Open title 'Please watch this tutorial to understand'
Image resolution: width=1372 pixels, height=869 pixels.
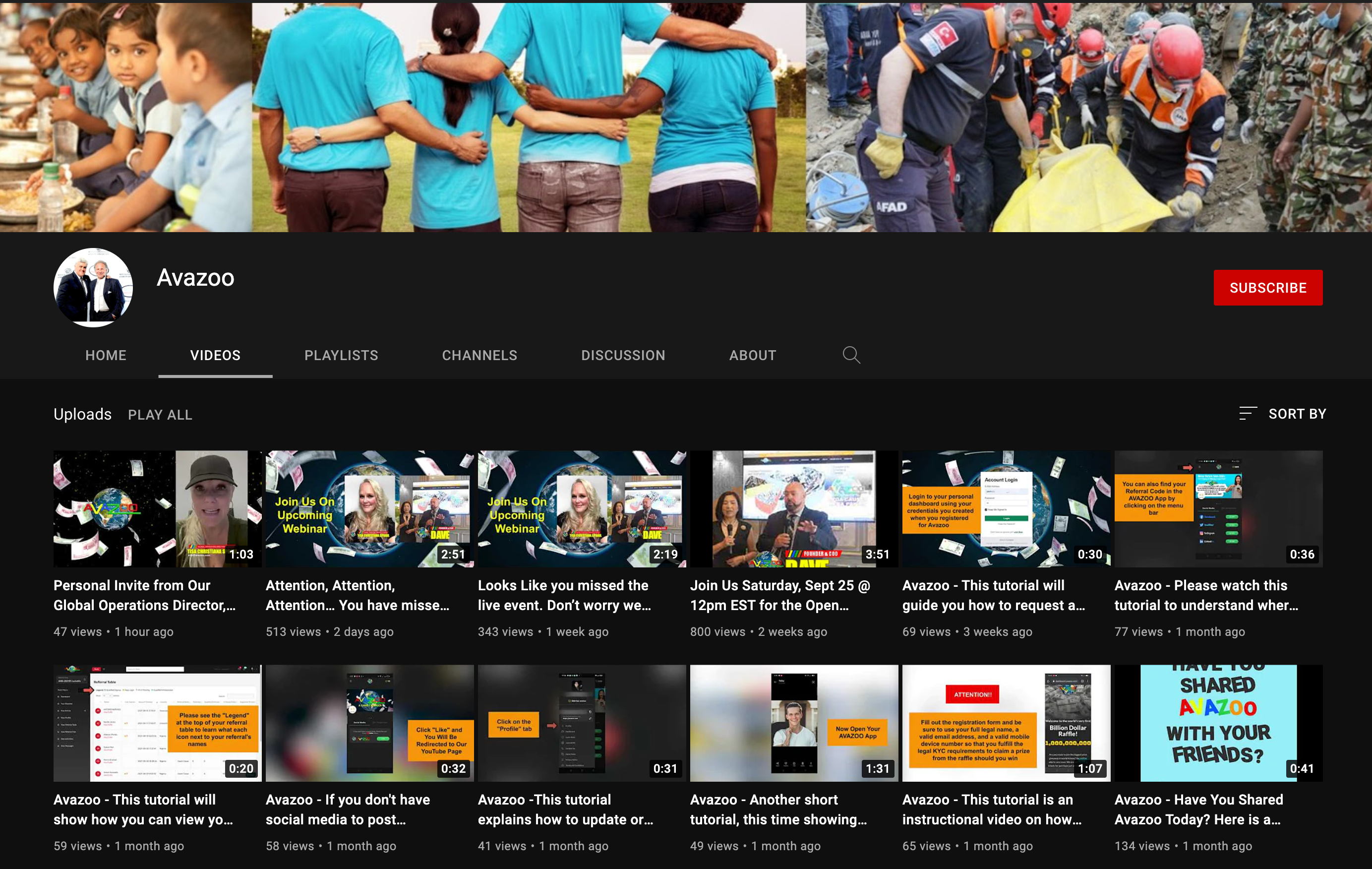coord(1207,596)
